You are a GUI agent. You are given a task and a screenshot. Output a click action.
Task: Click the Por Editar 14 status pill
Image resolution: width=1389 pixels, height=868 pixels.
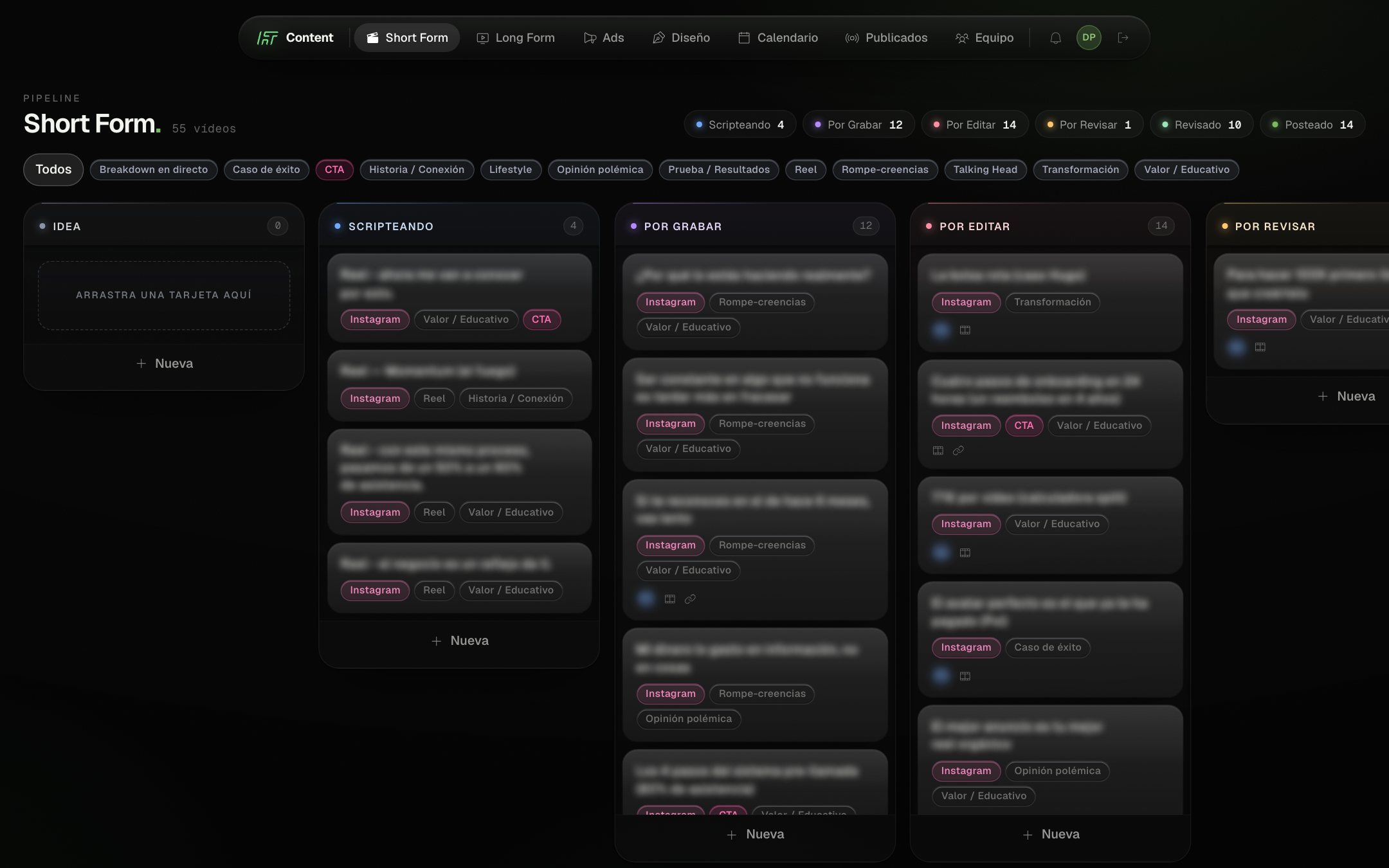coord(975,125)
